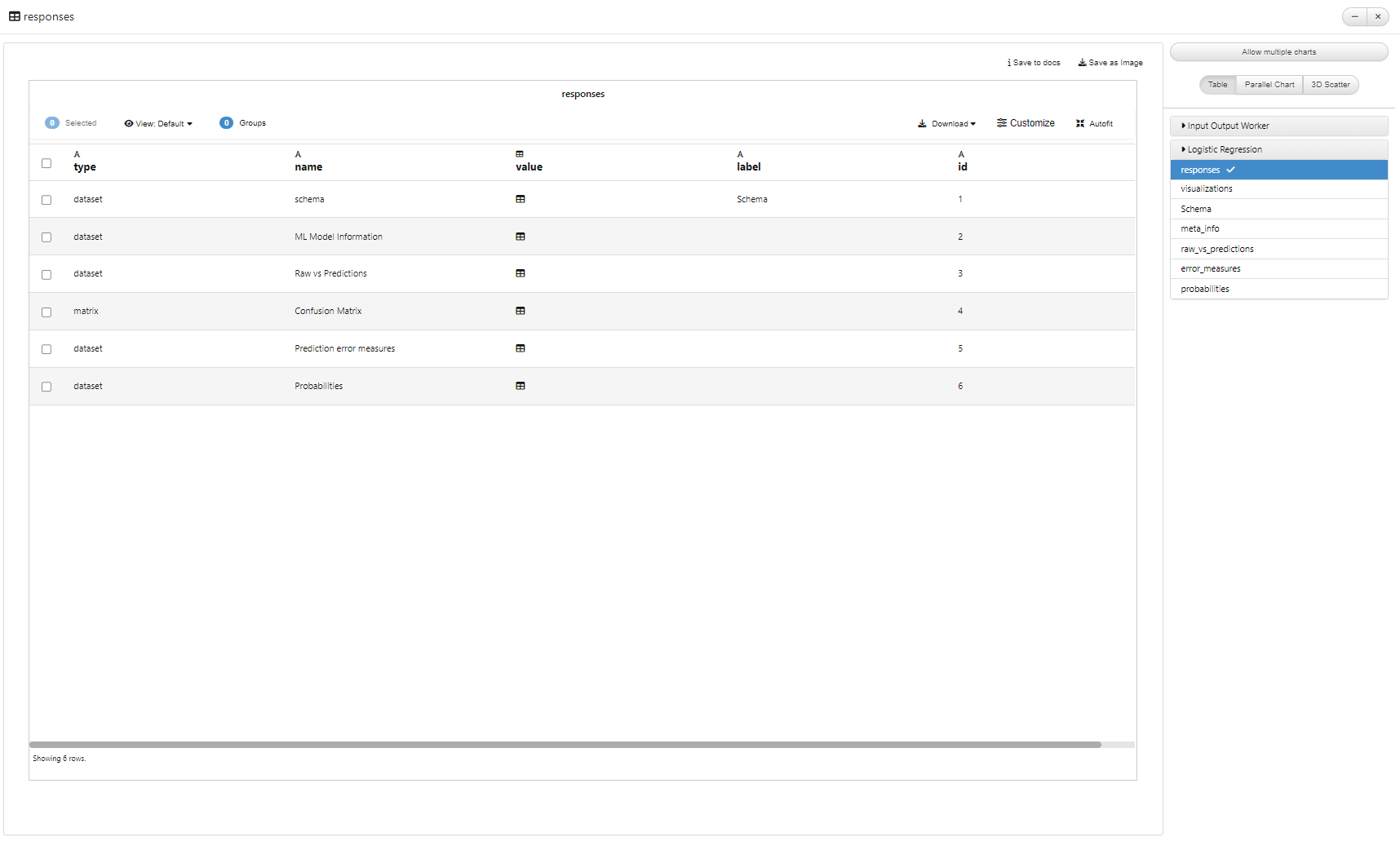Expand the Logistic Regression section
Viewport: 1400px width, 841px height.
(x=1278, y=149)
